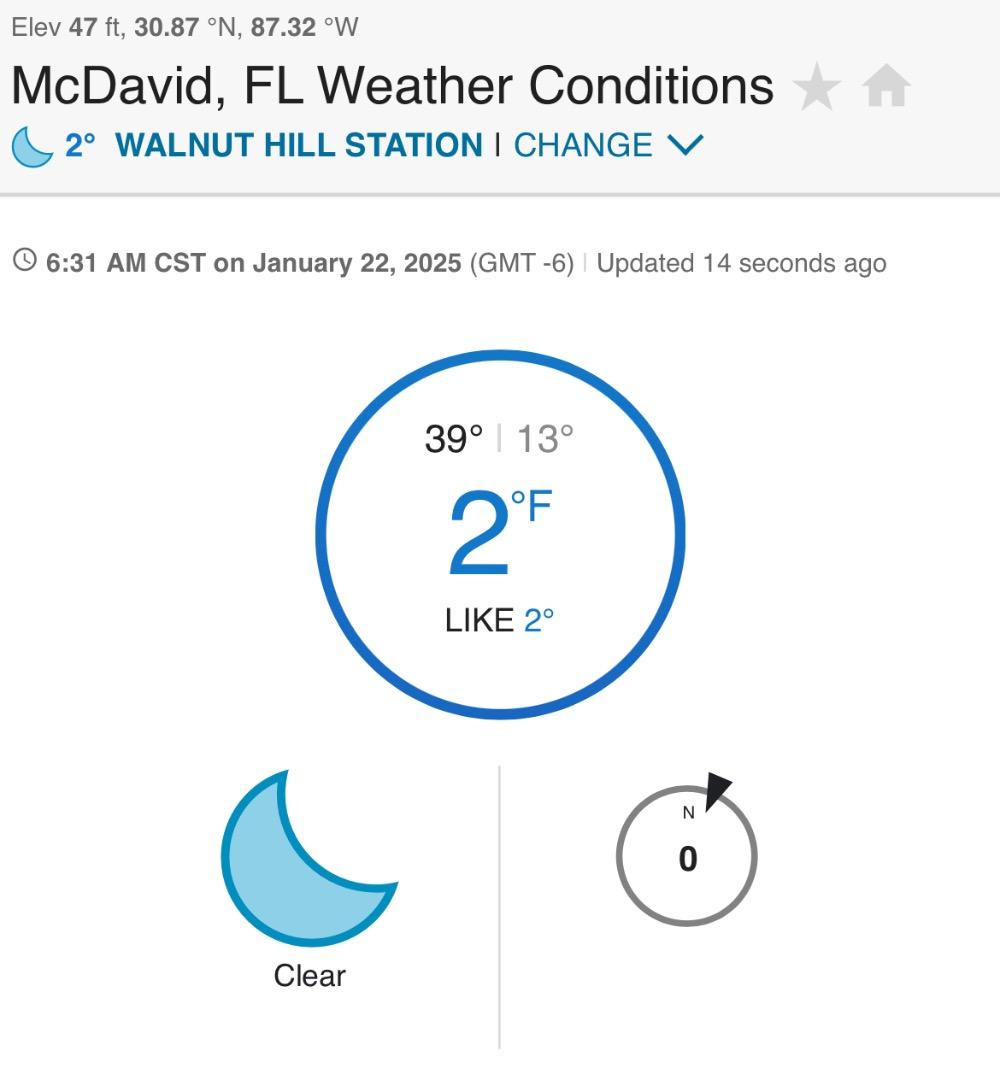
Task: Click CHANGE to switch weather station
Action: 583,146
